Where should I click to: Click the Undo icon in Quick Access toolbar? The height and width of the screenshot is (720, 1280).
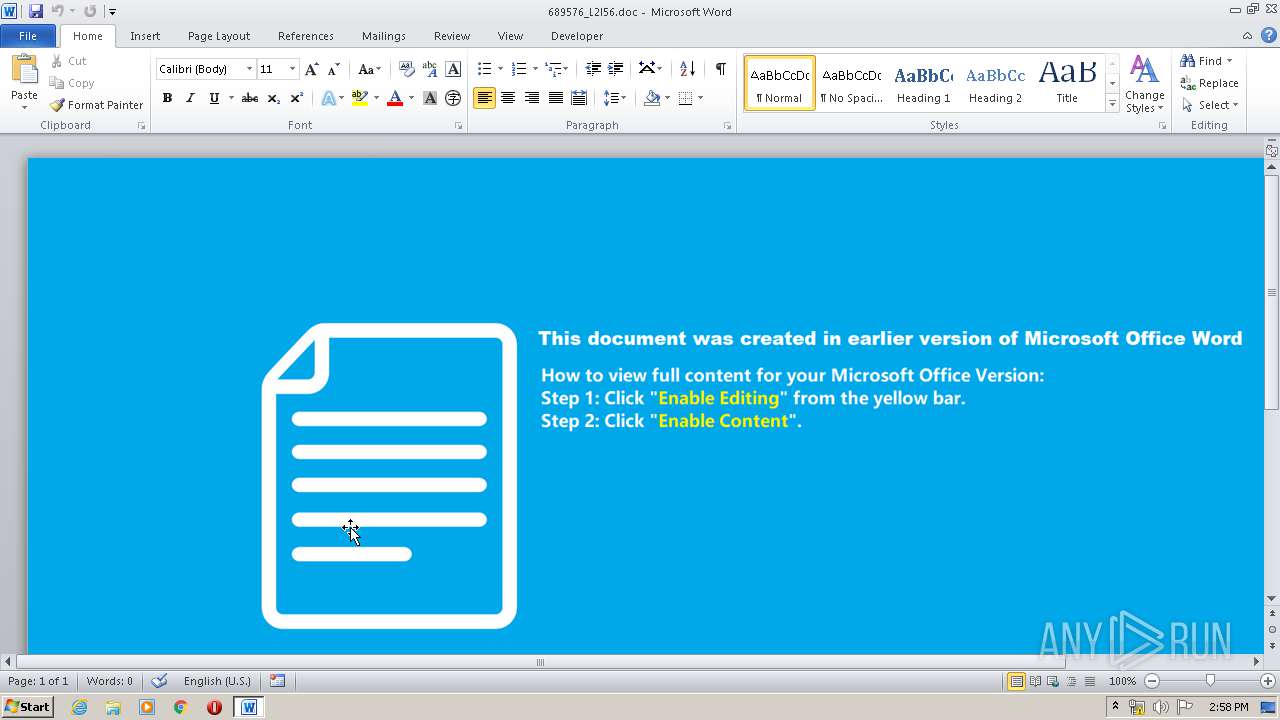(57, 11)
